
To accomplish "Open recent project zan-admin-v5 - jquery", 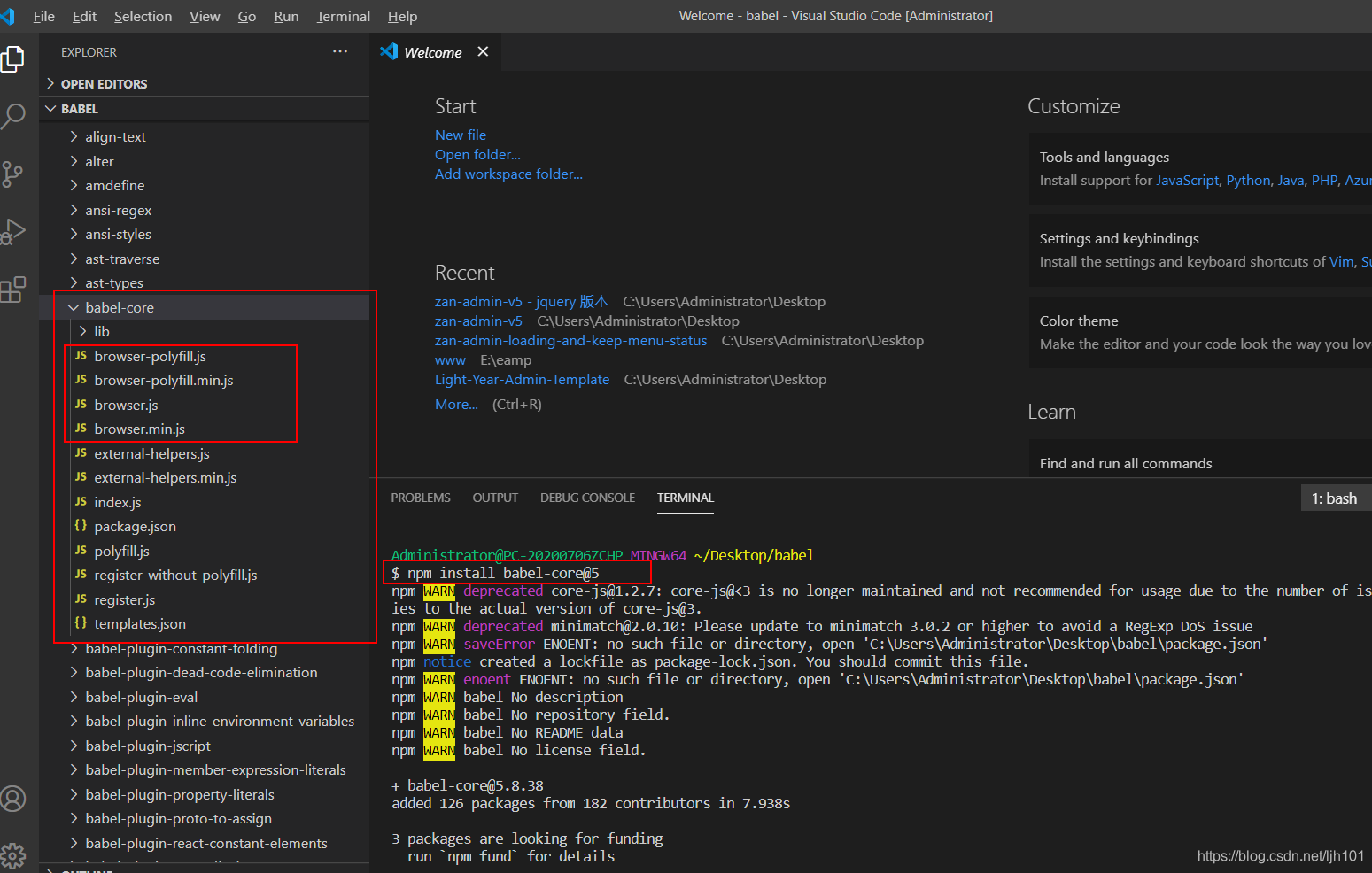I will tap(522, 301).
